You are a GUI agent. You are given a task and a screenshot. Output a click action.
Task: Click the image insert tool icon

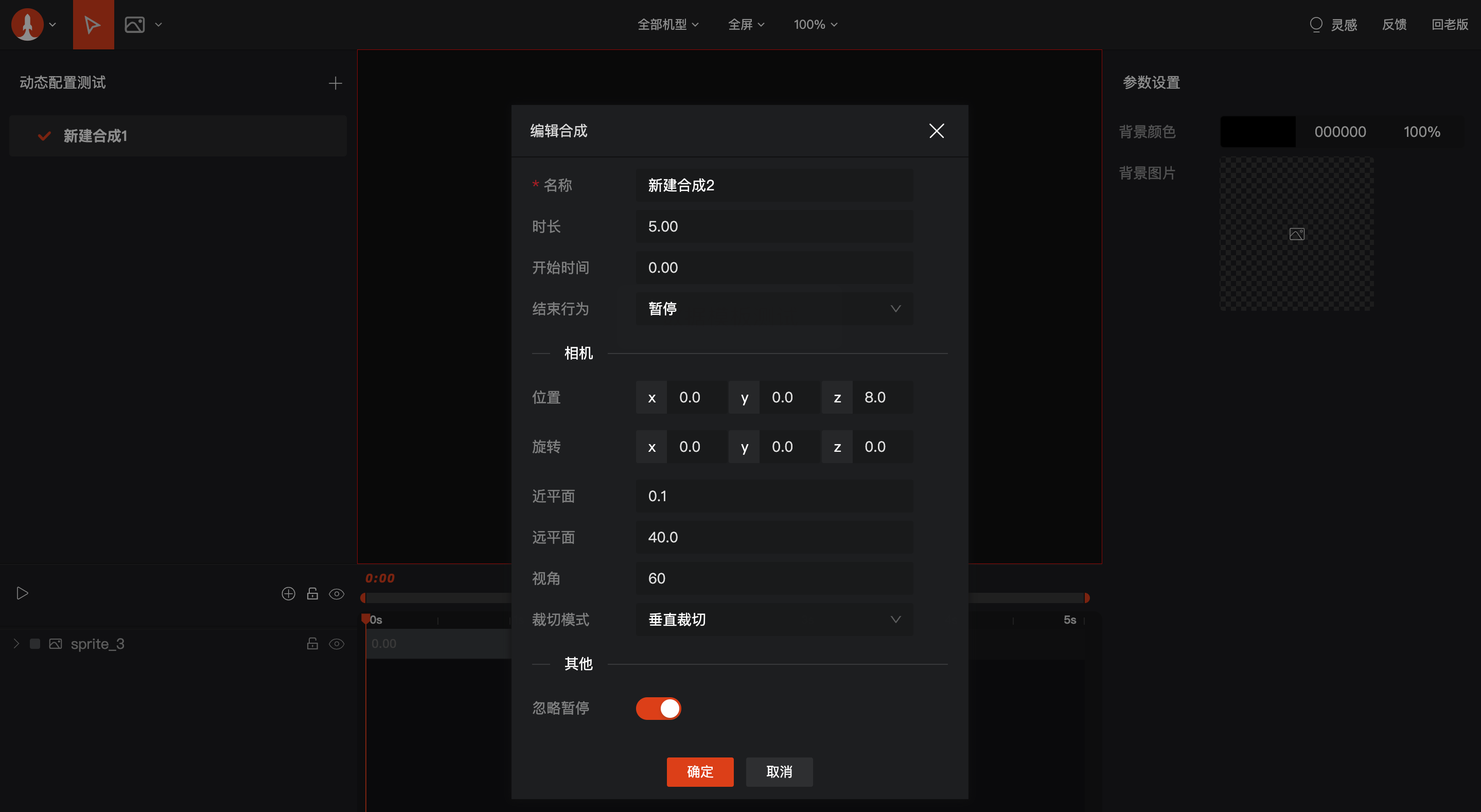pos(134,25)
